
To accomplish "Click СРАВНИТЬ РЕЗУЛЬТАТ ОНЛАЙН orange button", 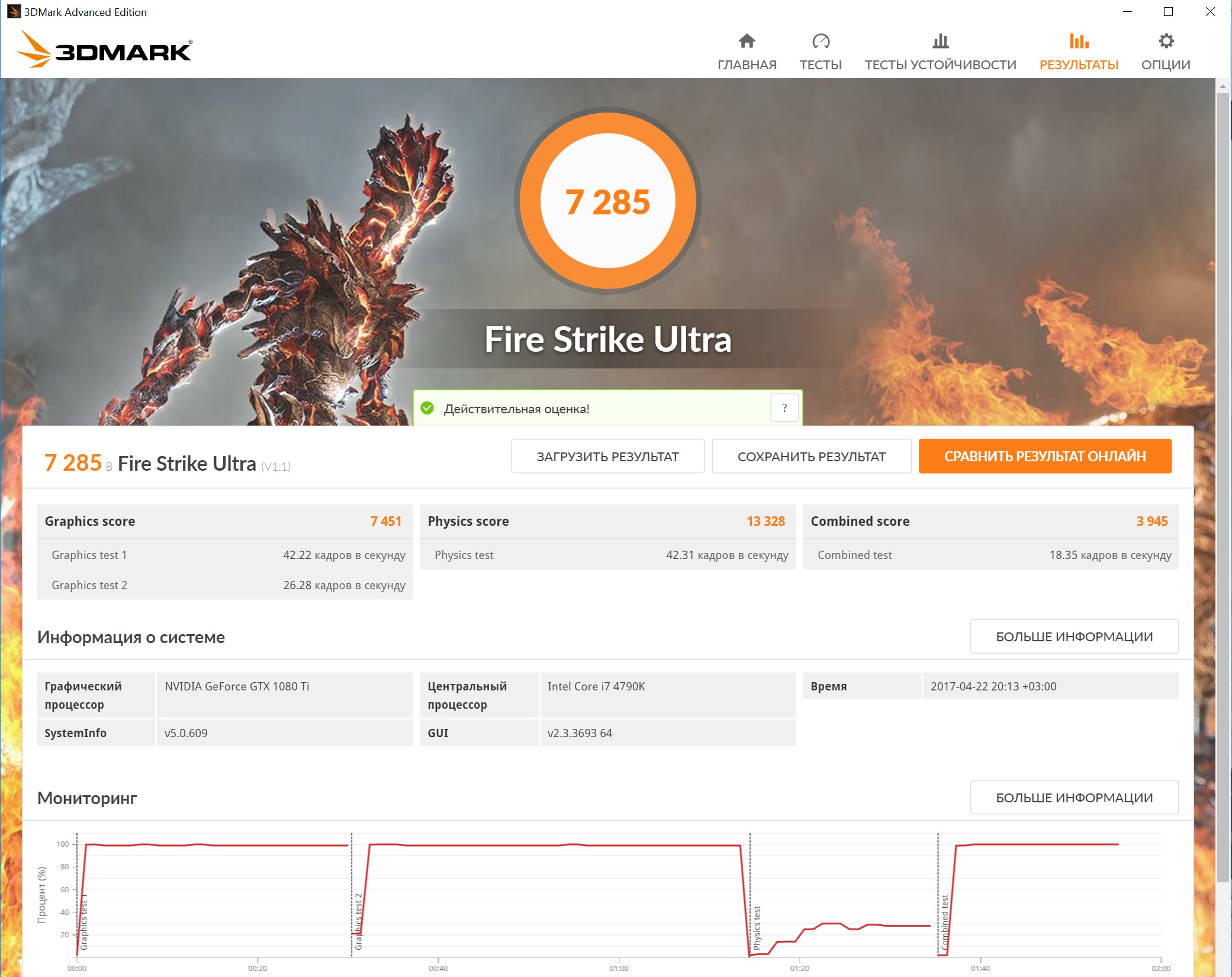I will (x=1044, y=456).
